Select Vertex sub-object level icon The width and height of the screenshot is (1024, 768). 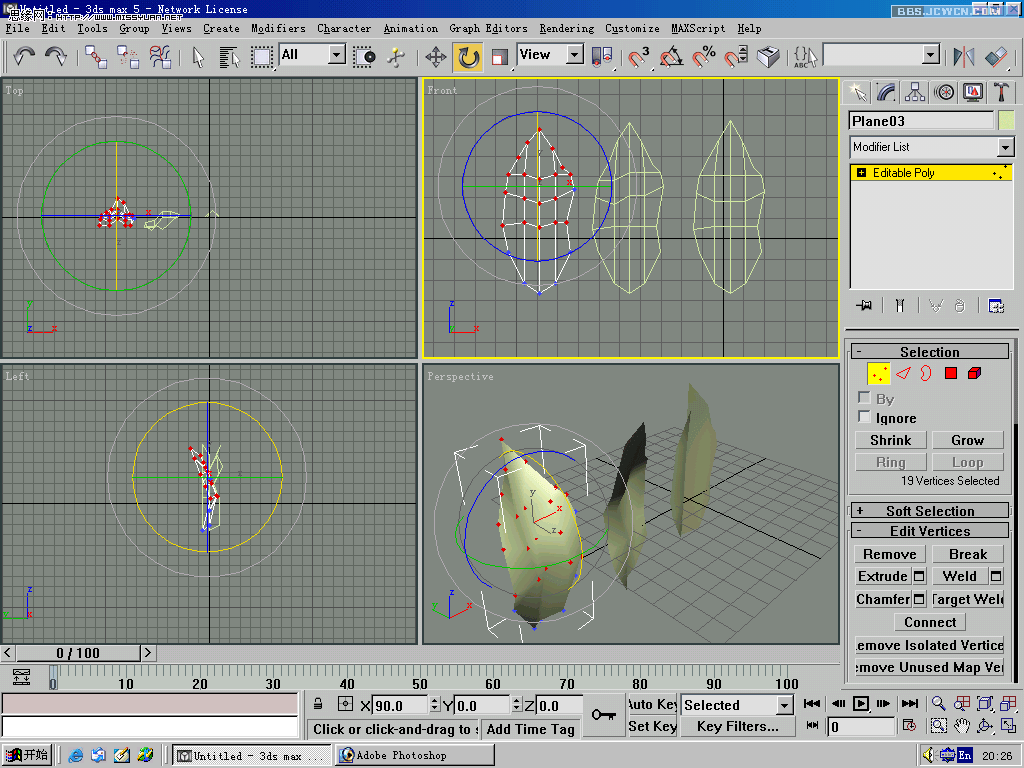[879, 374]
